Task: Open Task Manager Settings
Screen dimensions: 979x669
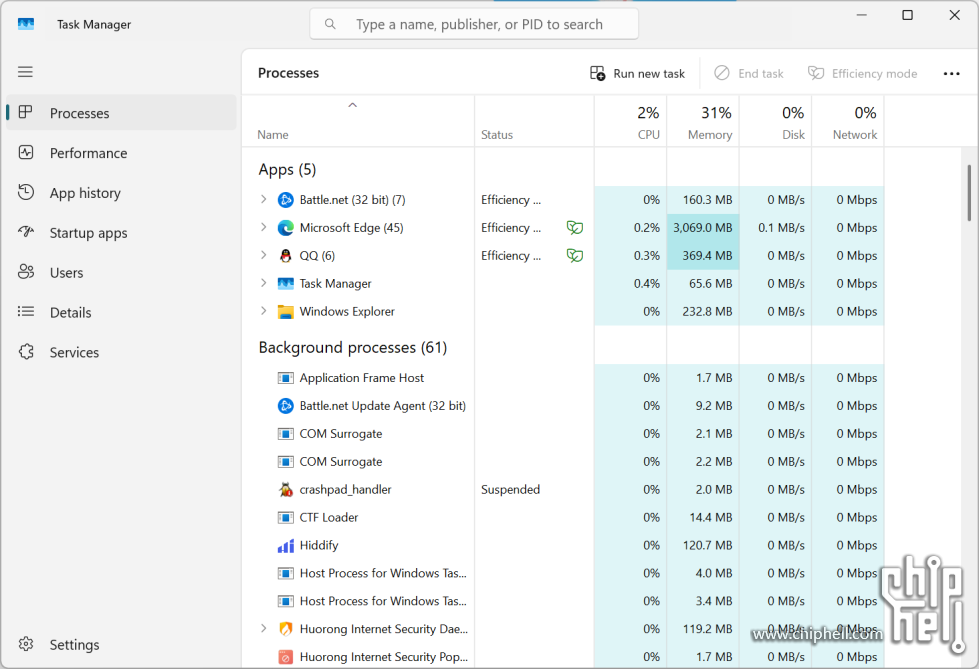Action: tap(121, 645)
